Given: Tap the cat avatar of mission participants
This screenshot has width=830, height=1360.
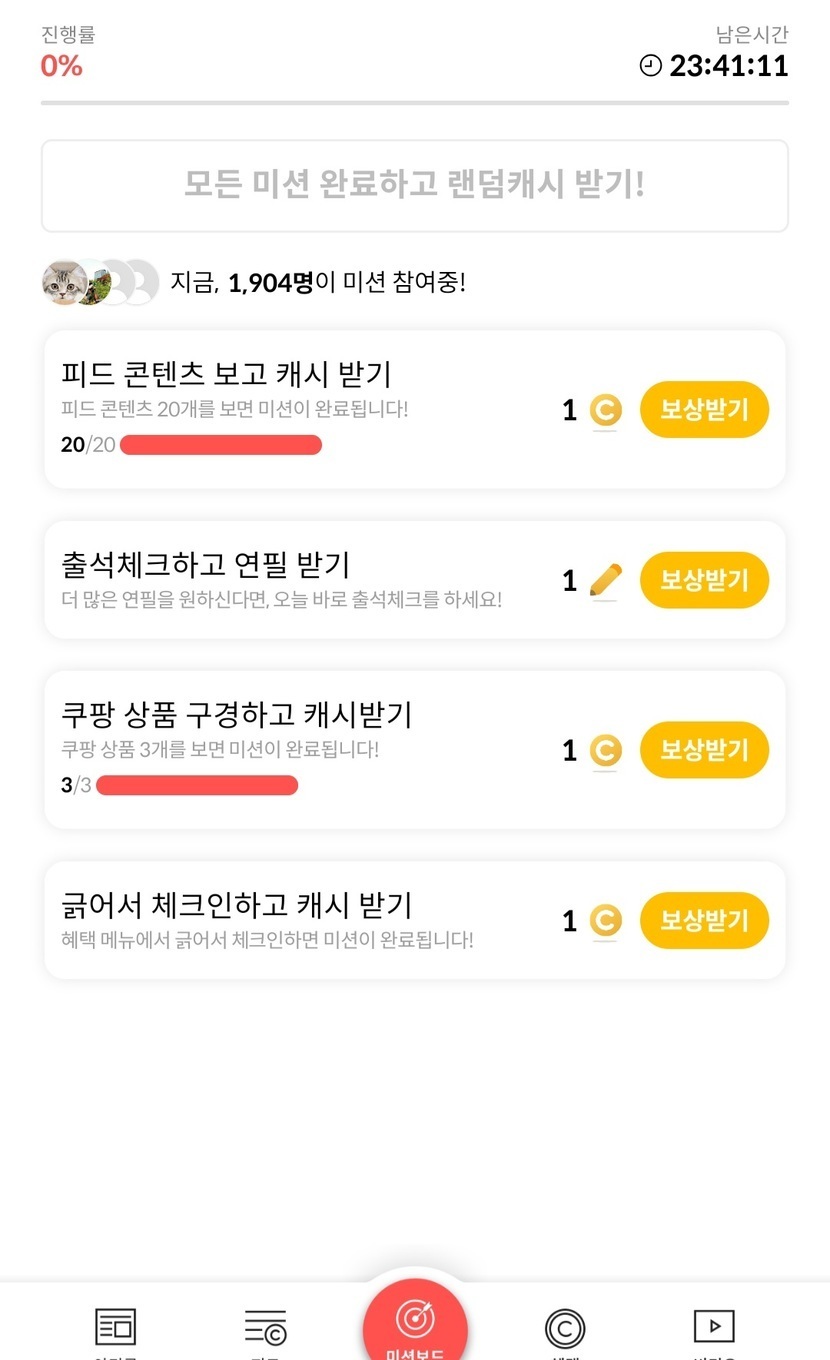Looking at the screenshot, I should [65, 282].
